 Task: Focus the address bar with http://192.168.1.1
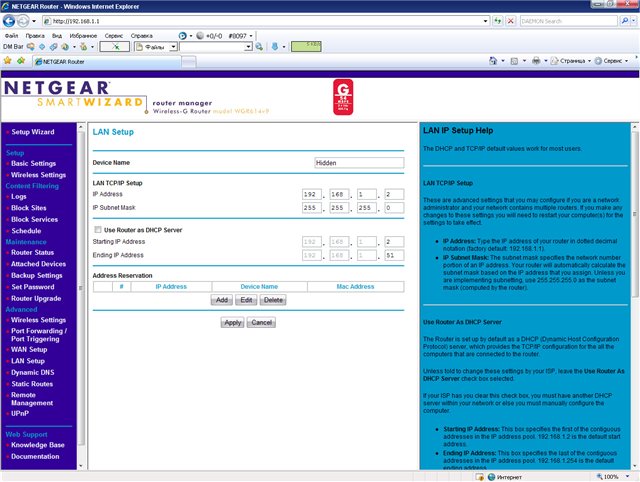point(261,21)
